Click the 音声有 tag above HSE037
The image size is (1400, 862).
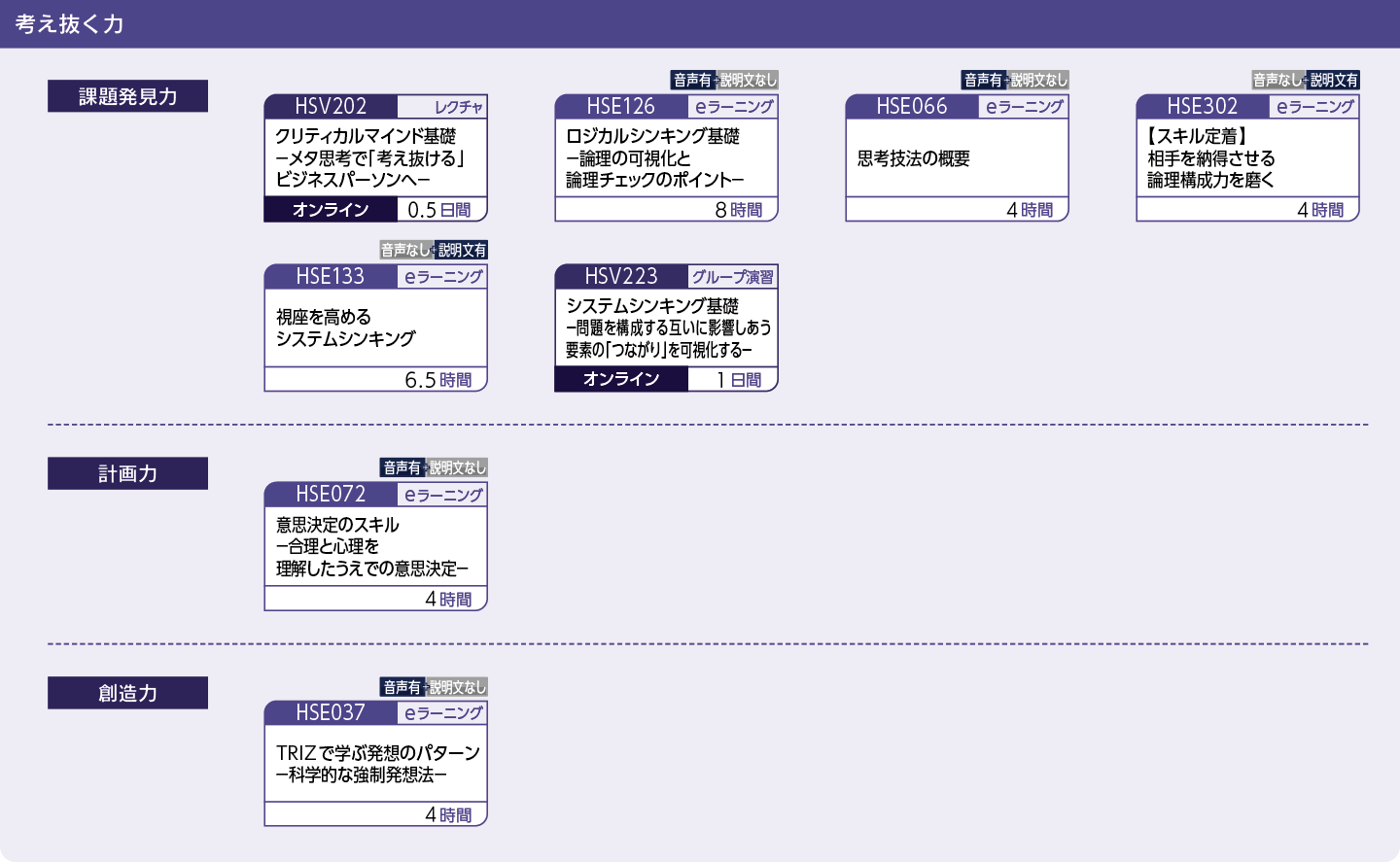pos(402,687)
